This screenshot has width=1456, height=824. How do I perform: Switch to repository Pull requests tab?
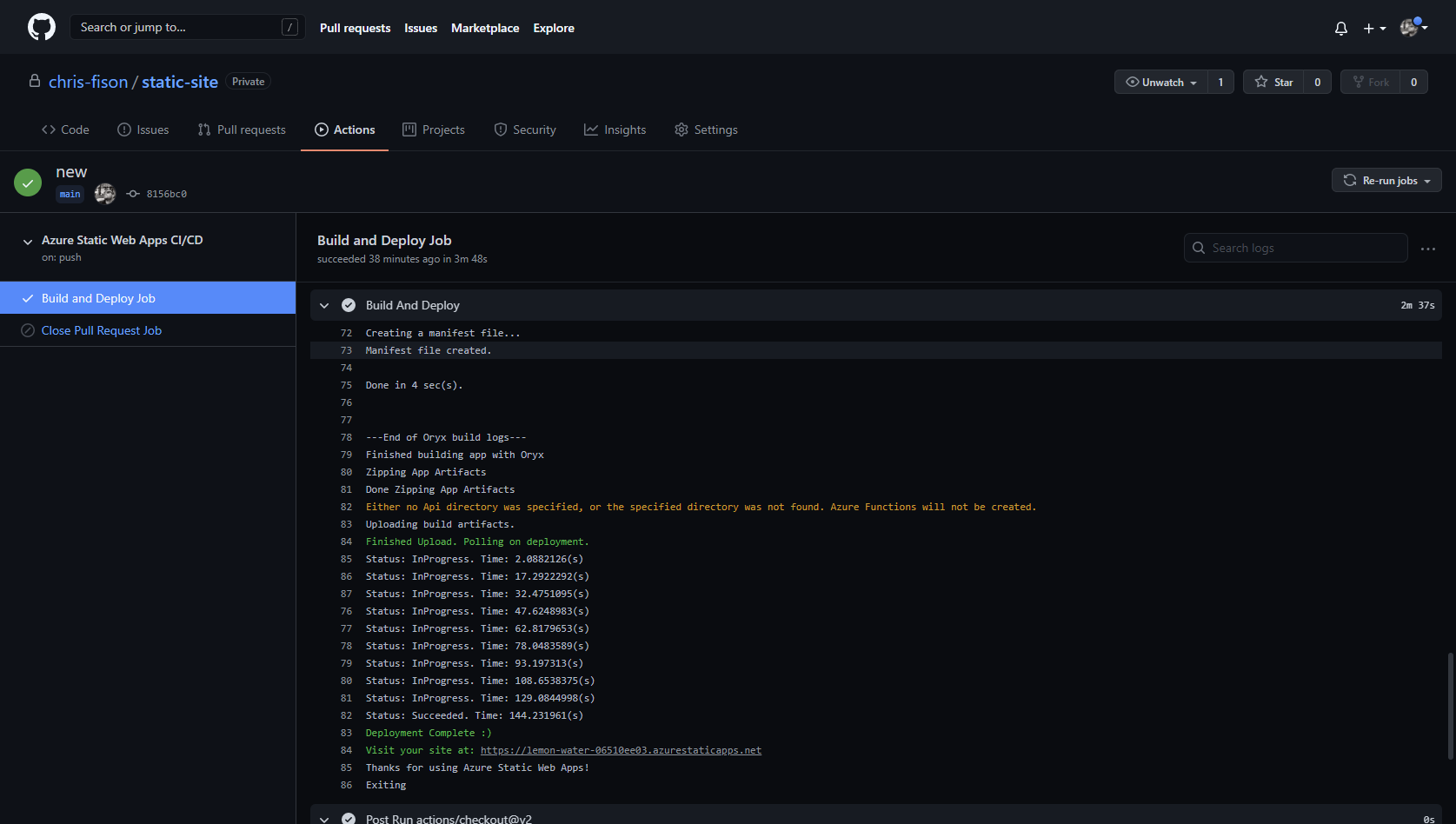click(x=242, y=130)
